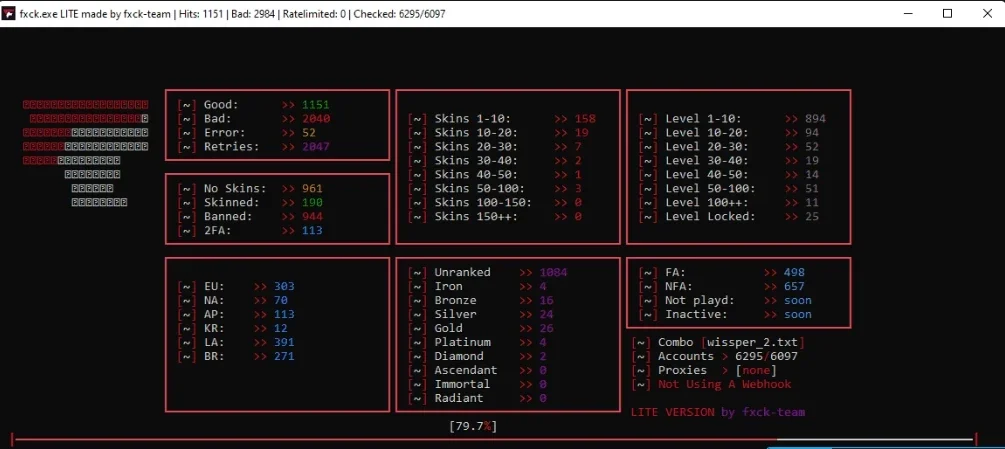
Task: Click the 'FA:' label
Action: pyautogui.click(x=676, y=272)
